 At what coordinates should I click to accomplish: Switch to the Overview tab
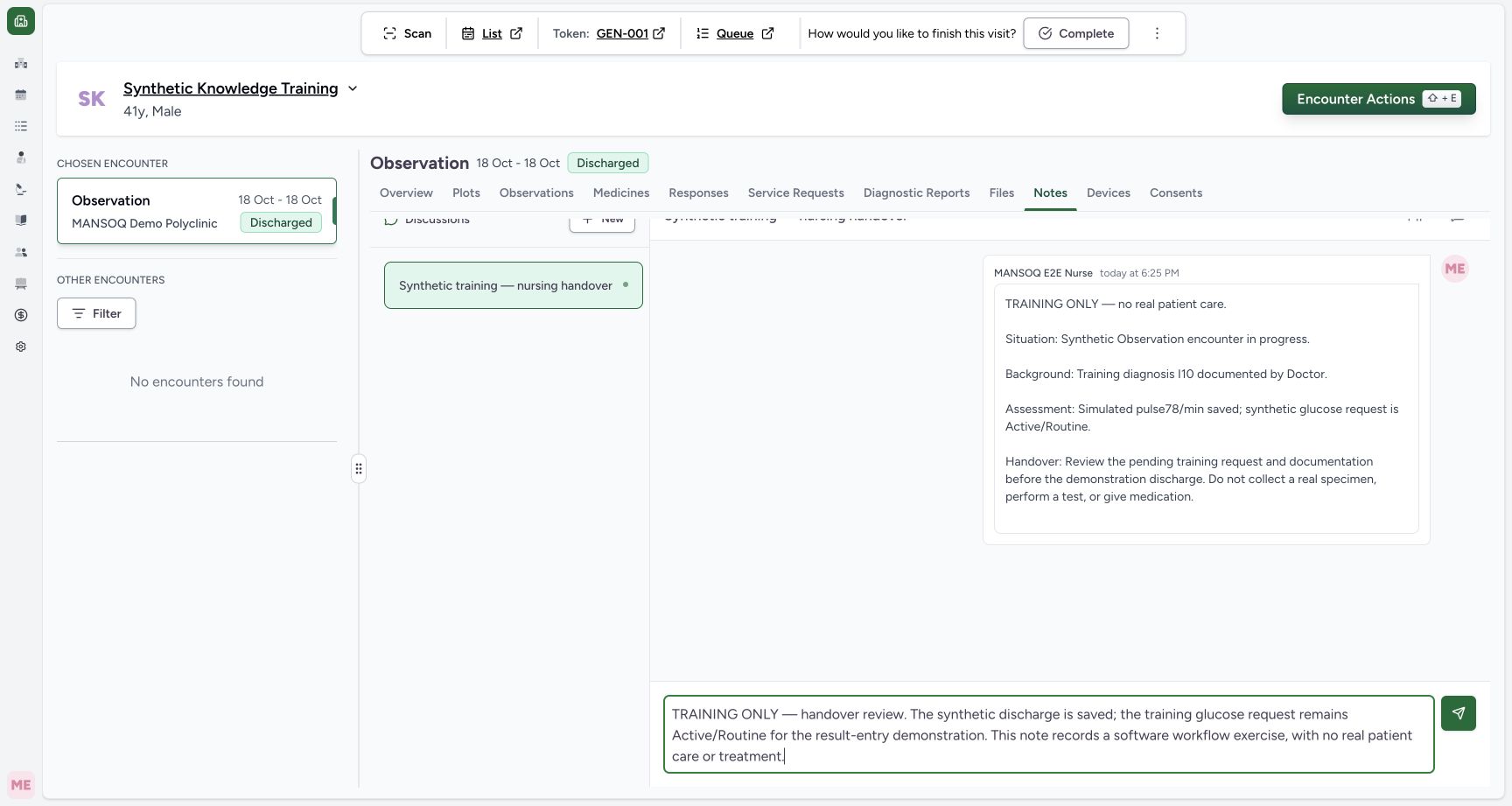[x=406, y=193]
